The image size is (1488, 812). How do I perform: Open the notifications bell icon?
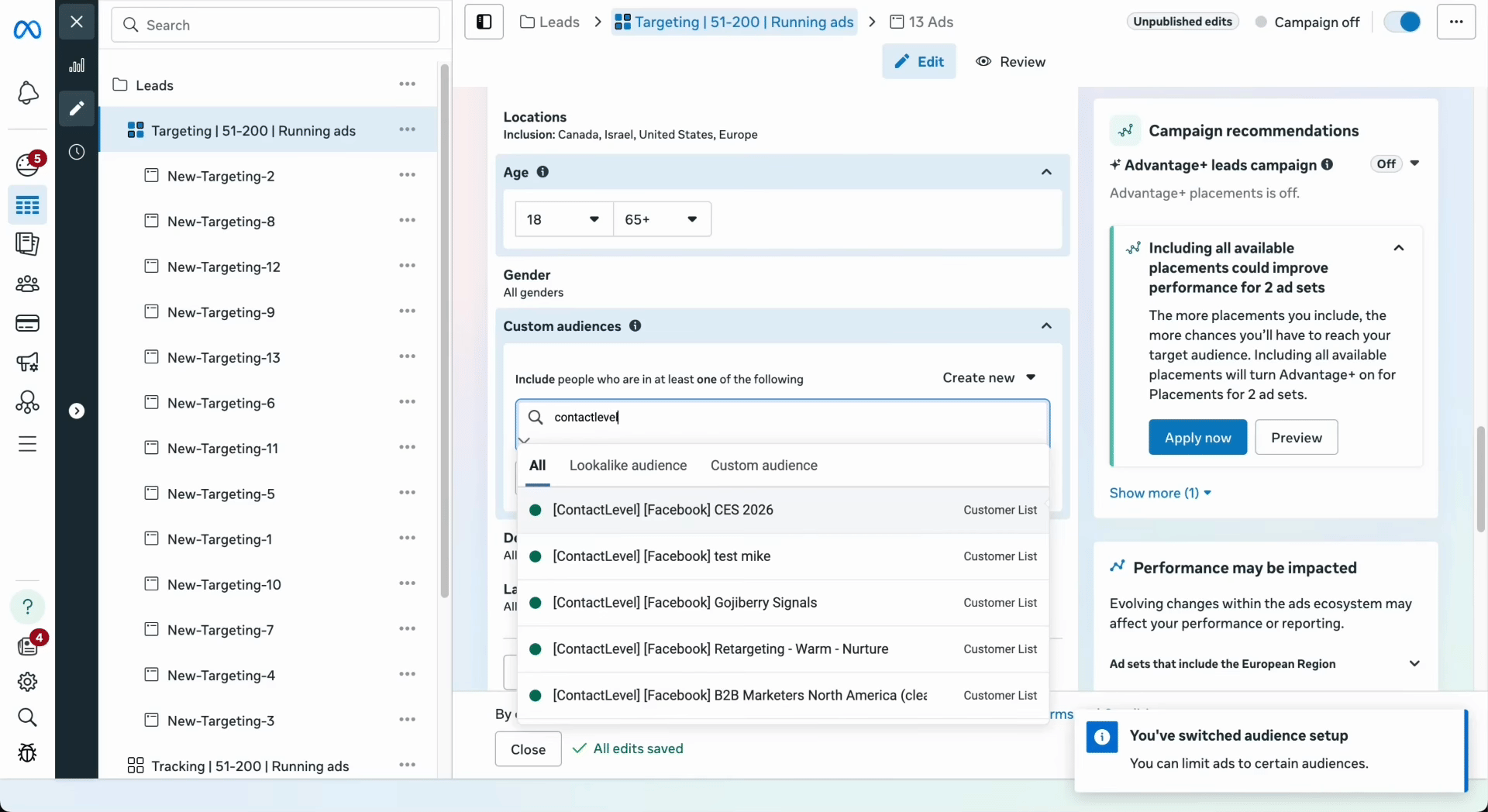point(27,93)
